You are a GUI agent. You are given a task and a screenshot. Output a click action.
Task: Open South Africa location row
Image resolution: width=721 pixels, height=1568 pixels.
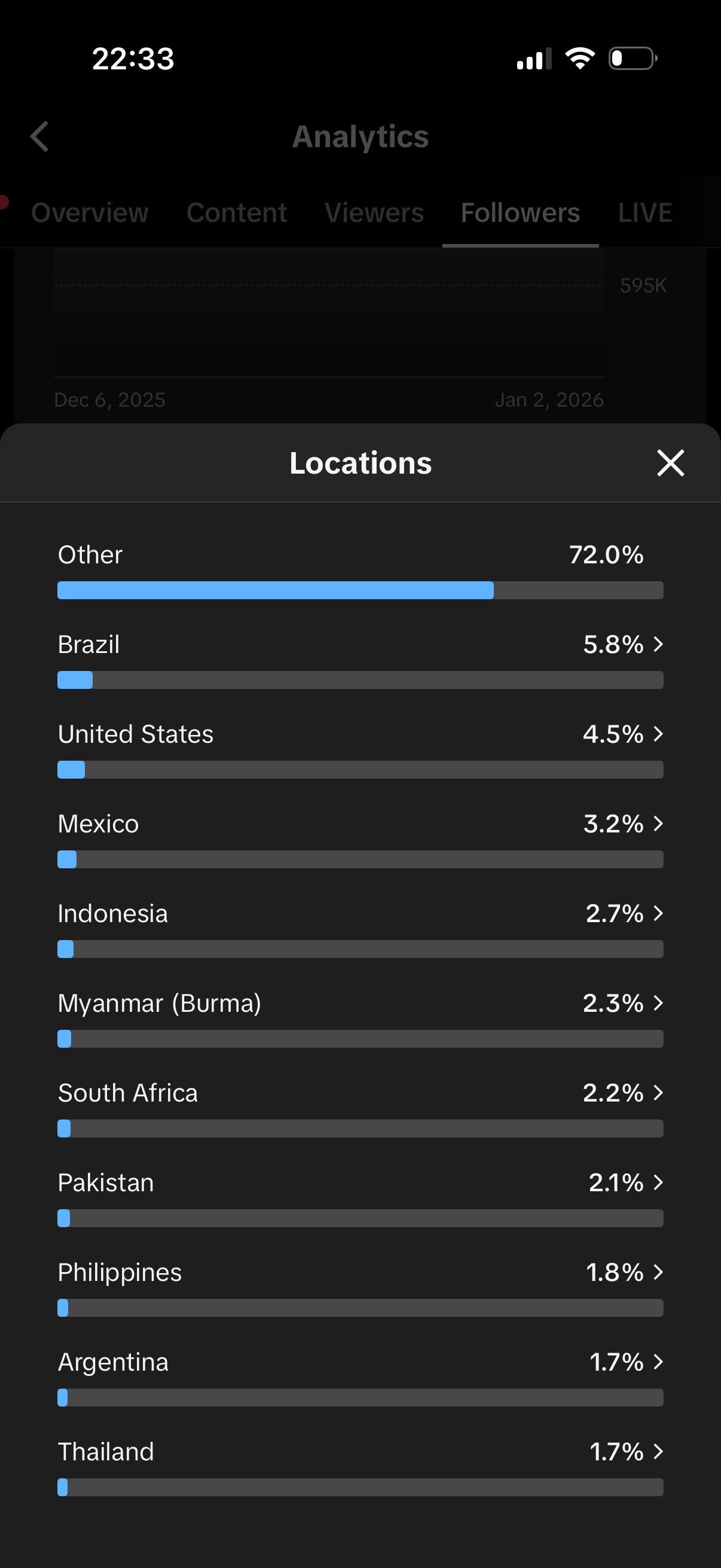coord(128,1093)
